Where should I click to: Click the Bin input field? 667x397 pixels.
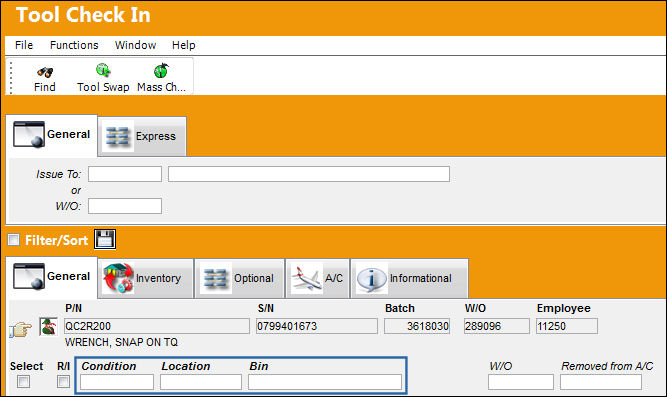325,382
